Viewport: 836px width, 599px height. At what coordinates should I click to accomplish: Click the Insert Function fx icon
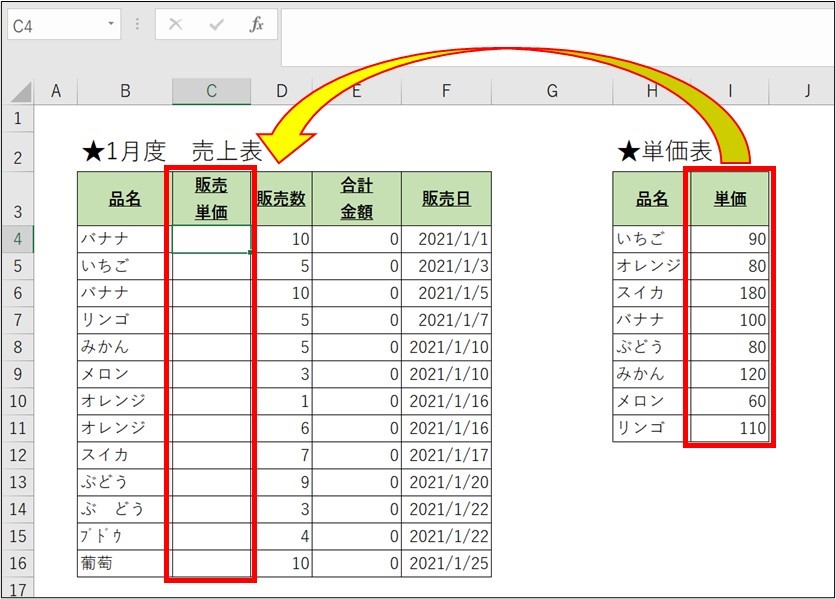pos(256,25)
